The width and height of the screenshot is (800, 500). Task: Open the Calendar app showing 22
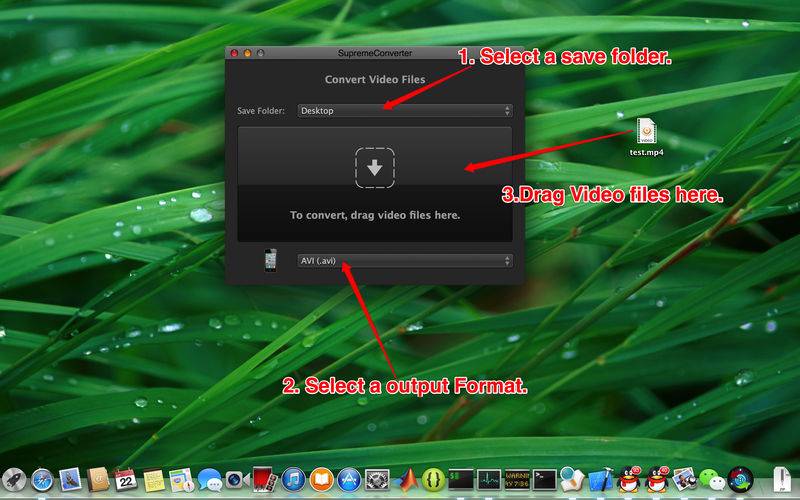click(x=125, y=479)
